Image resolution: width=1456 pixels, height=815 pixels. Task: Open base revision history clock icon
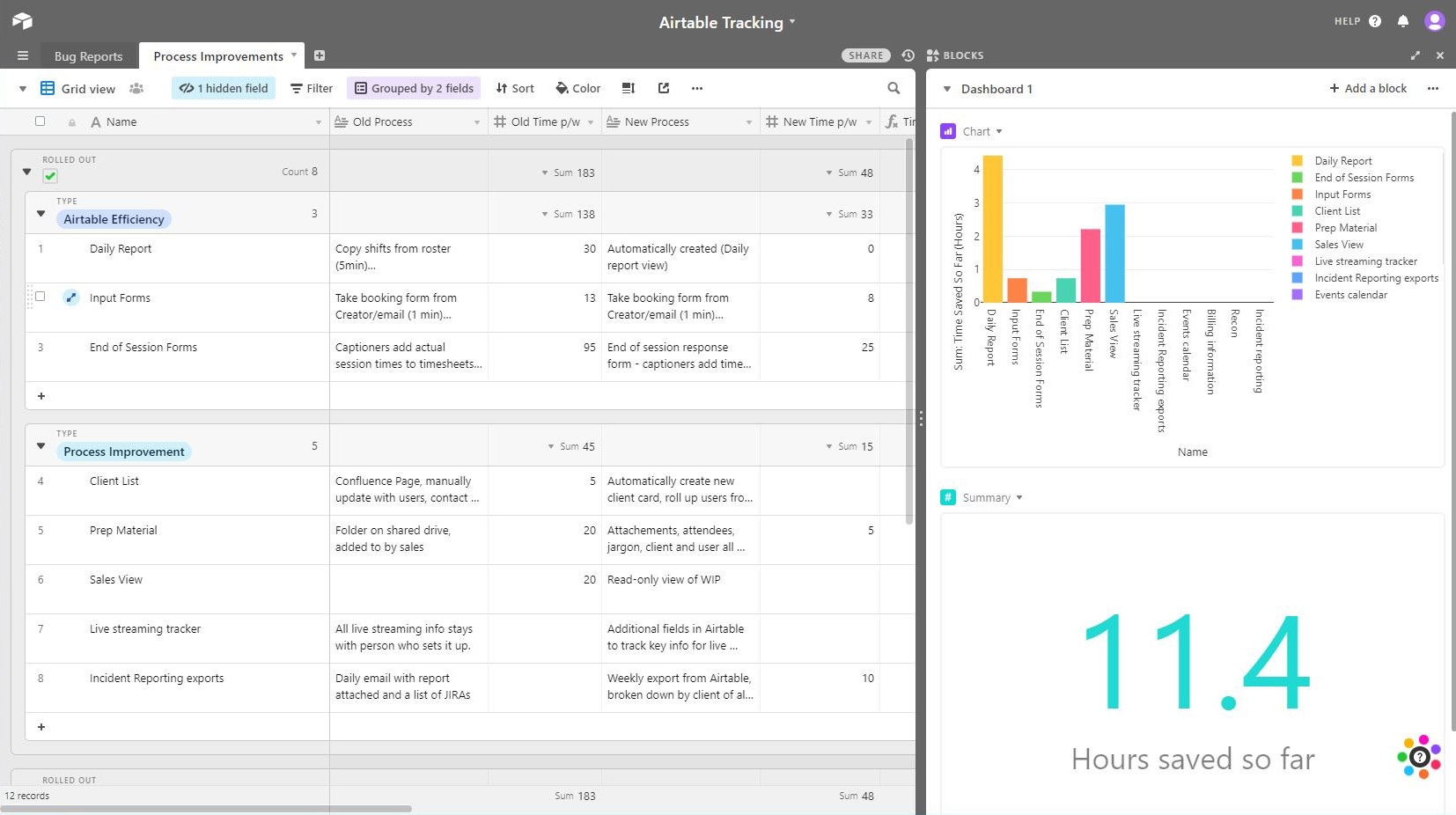(x=908, y=55)
